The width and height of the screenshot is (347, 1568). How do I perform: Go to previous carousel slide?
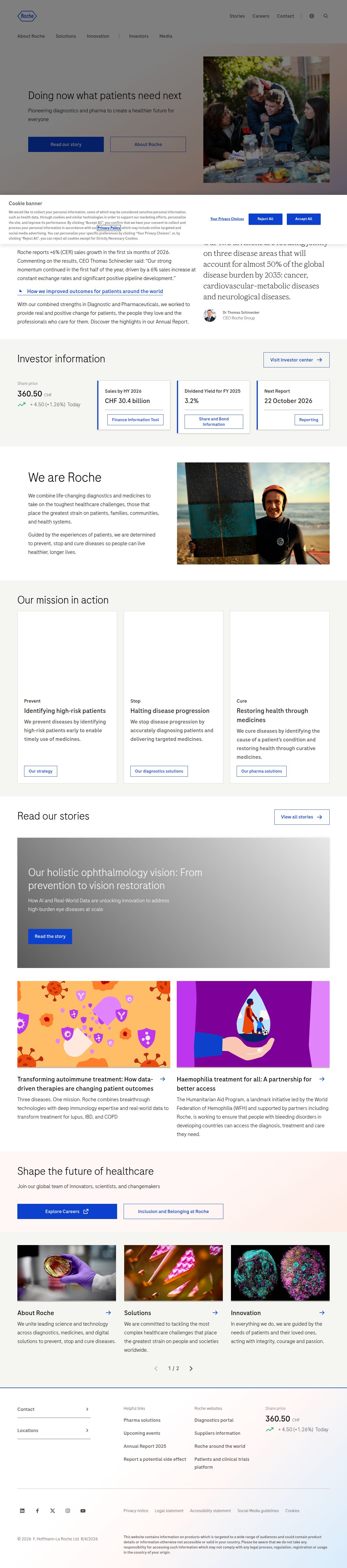tap(156, 1368)
